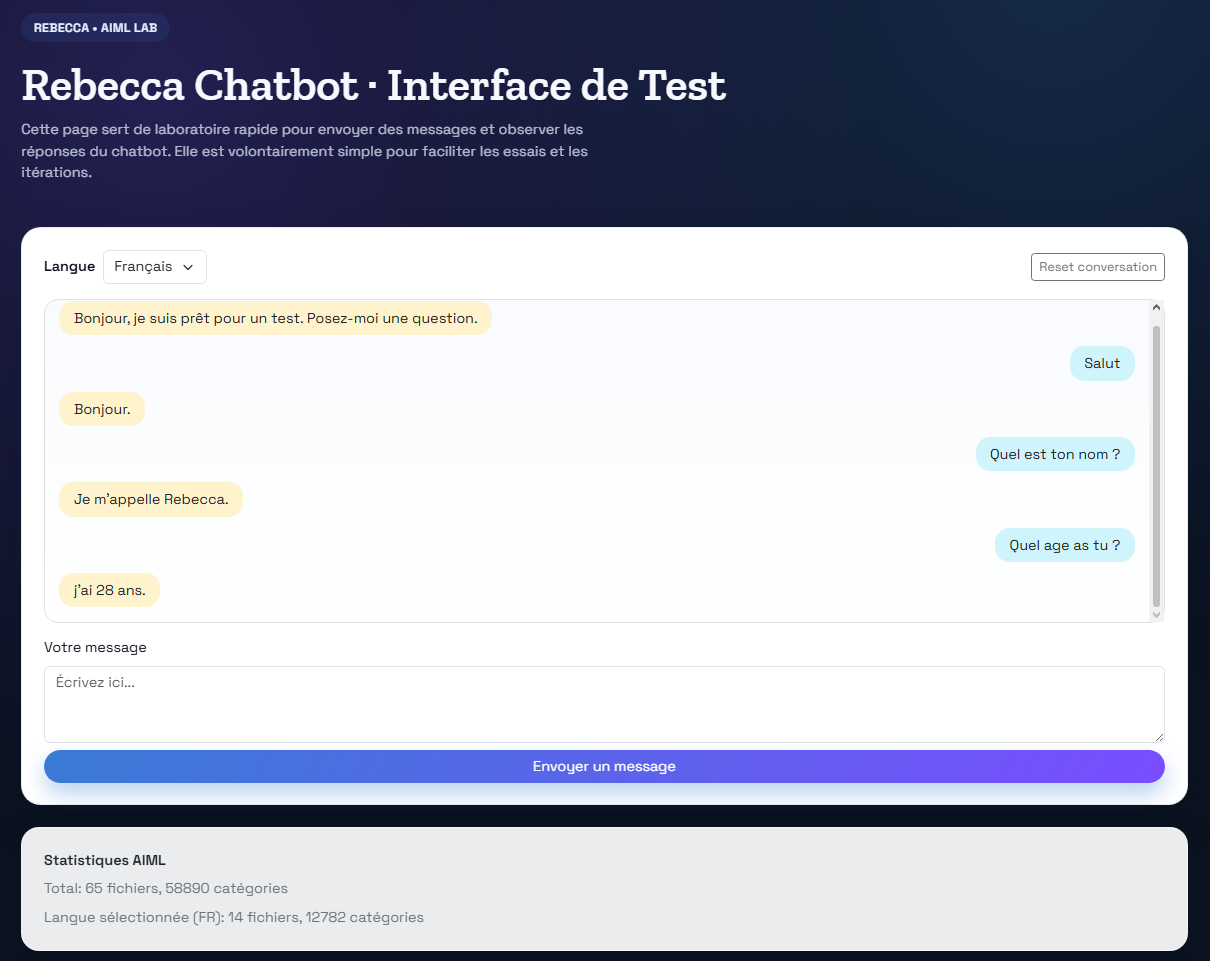Click the j'ai 28 ans response bubble
This screenshot has height=961, width=1210.
(x=109, y=590)
